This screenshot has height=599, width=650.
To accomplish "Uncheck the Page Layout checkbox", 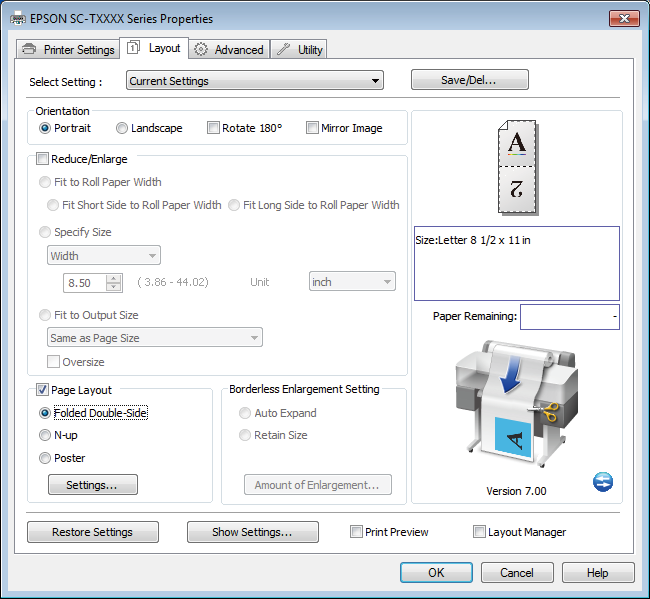I will [x=74, y=390].
